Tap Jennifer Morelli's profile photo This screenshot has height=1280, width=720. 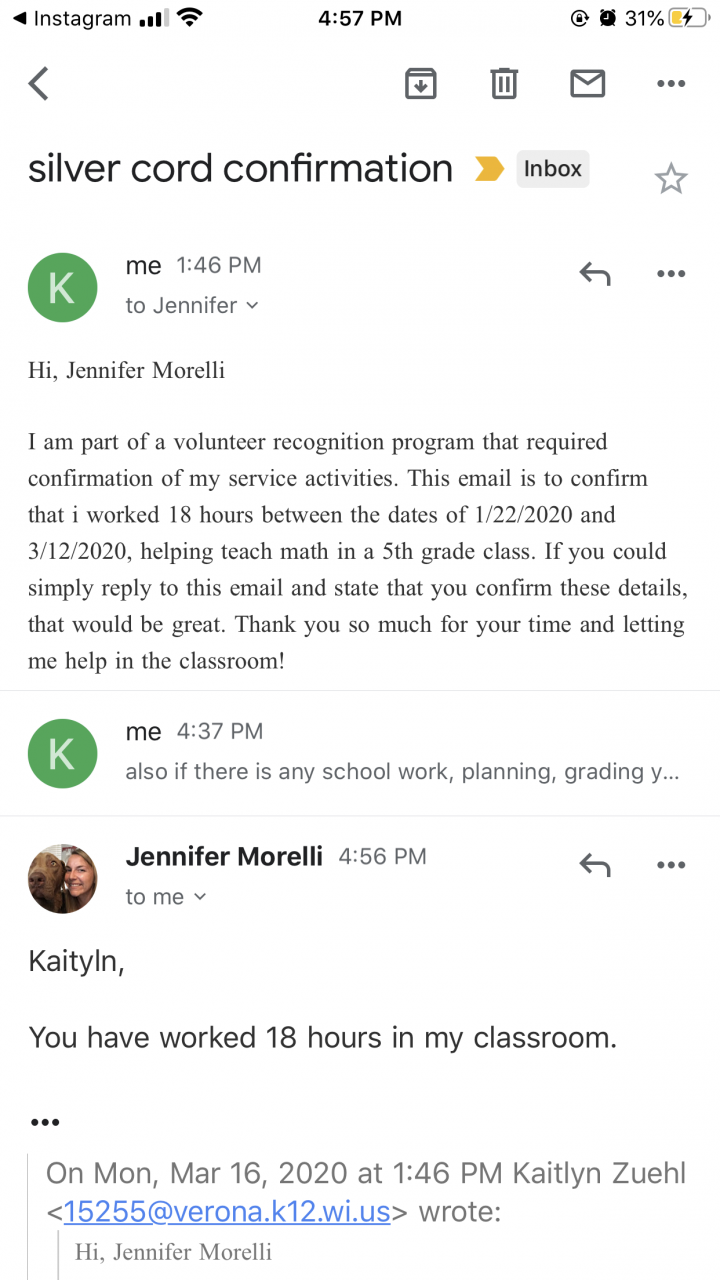62,878
